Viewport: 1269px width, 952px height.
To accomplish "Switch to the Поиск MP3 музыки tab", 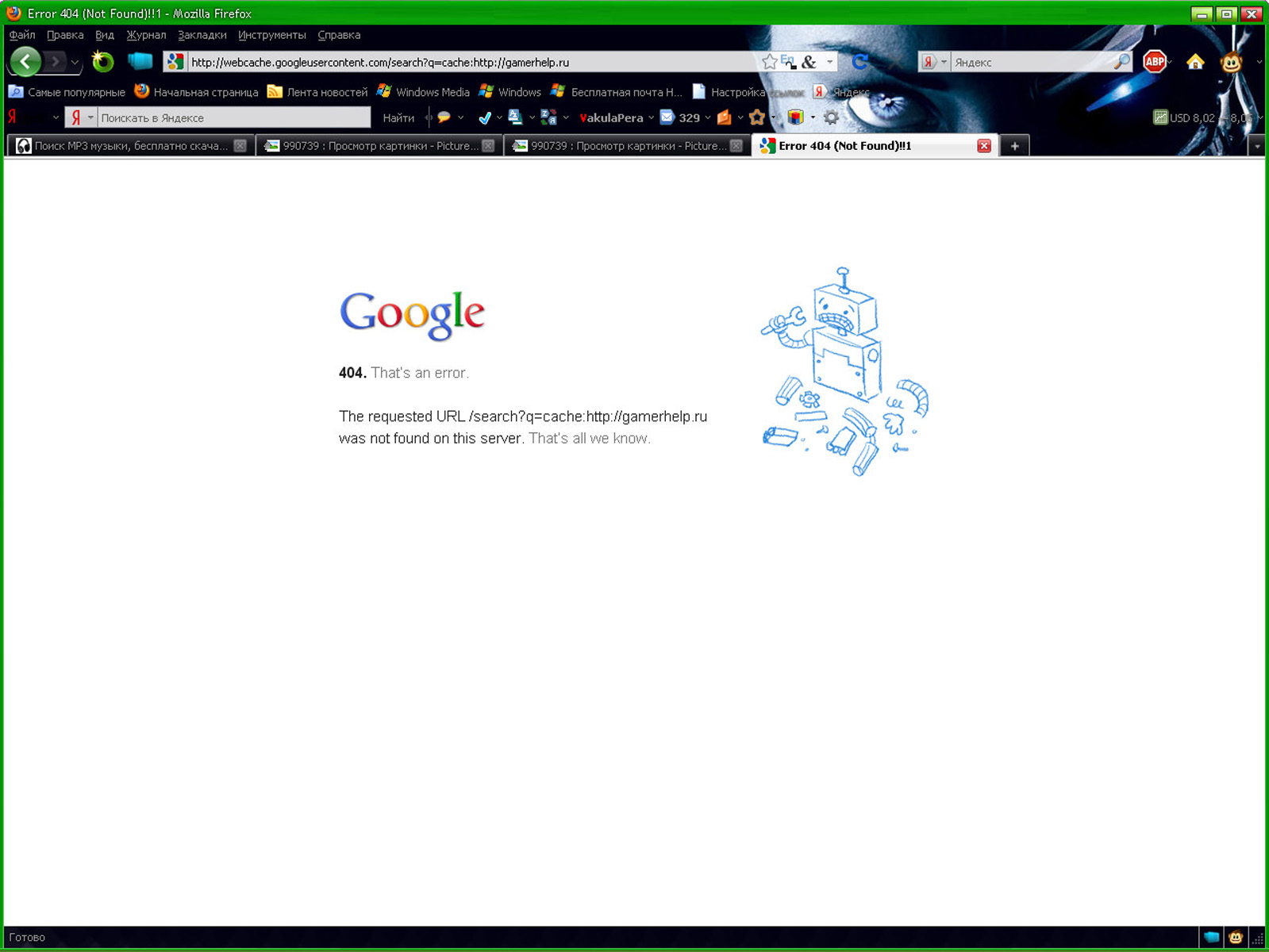I will click(131, 145).
